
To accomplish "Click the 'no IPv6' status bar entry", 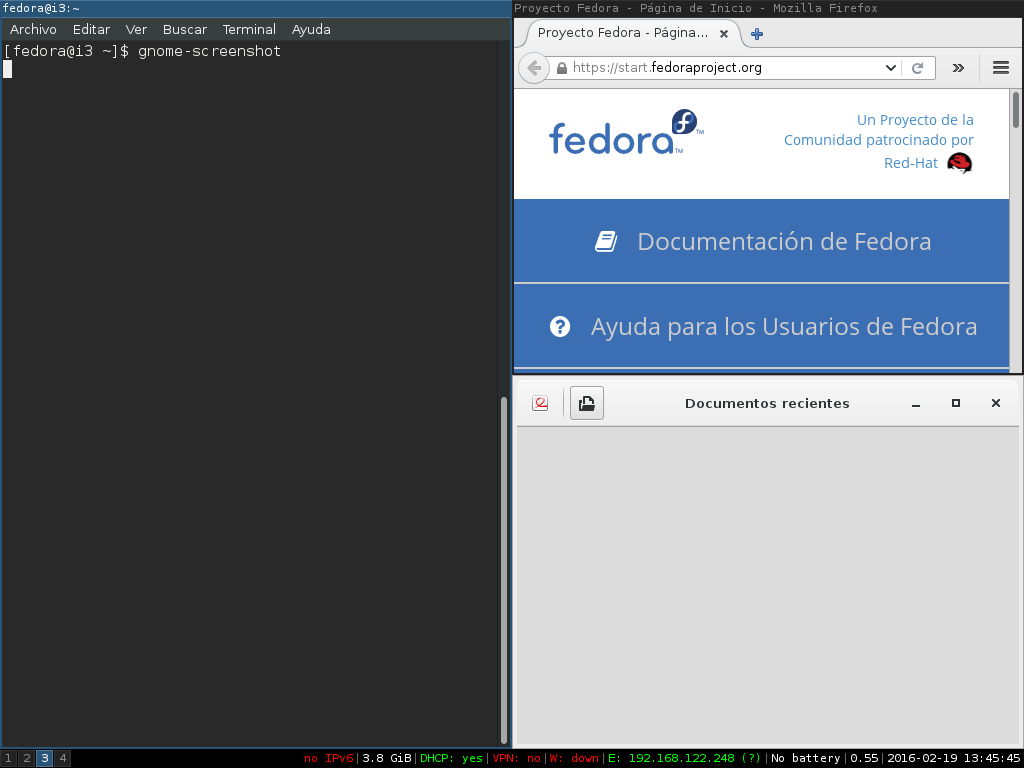I will (x=328, y=758).
